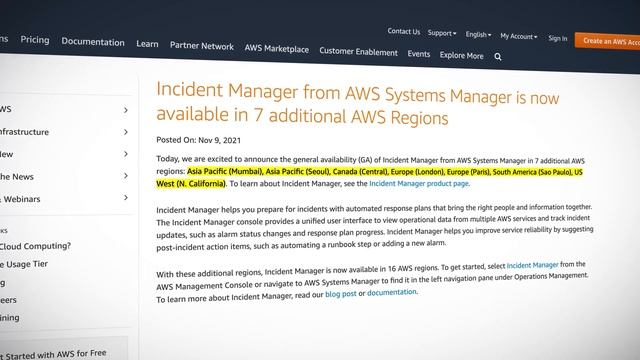The height and width of the screenshot is (360, 640).
Task: Open the 'ining' sidebar link
Action: click(9, 318)
